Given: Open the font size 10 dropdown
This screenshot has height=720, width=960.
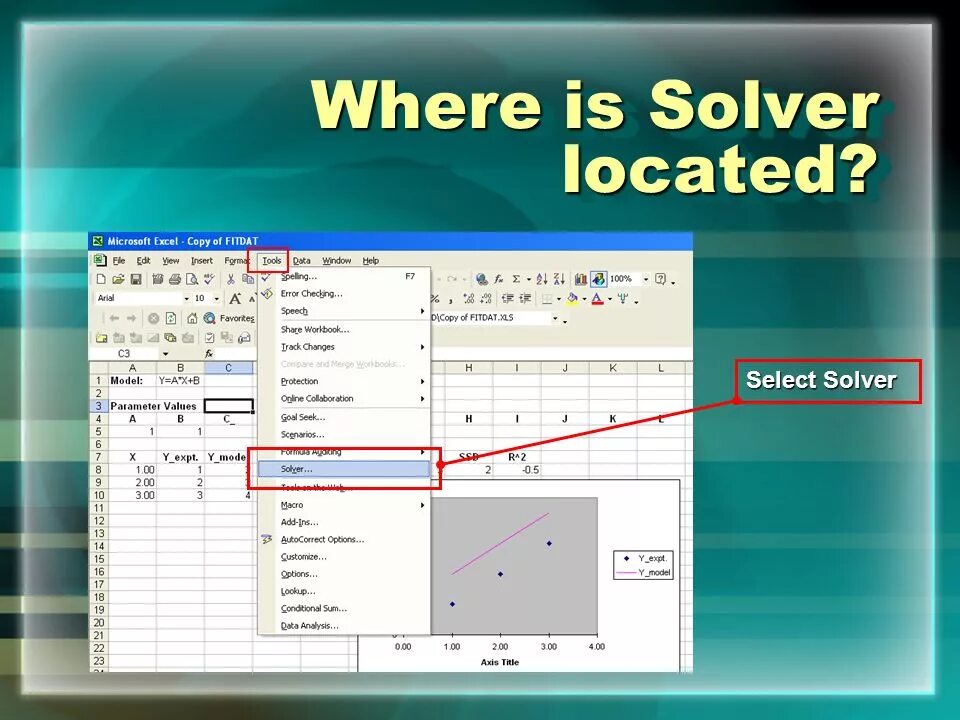Looking at the screenshot, I should tap(217, 299).
